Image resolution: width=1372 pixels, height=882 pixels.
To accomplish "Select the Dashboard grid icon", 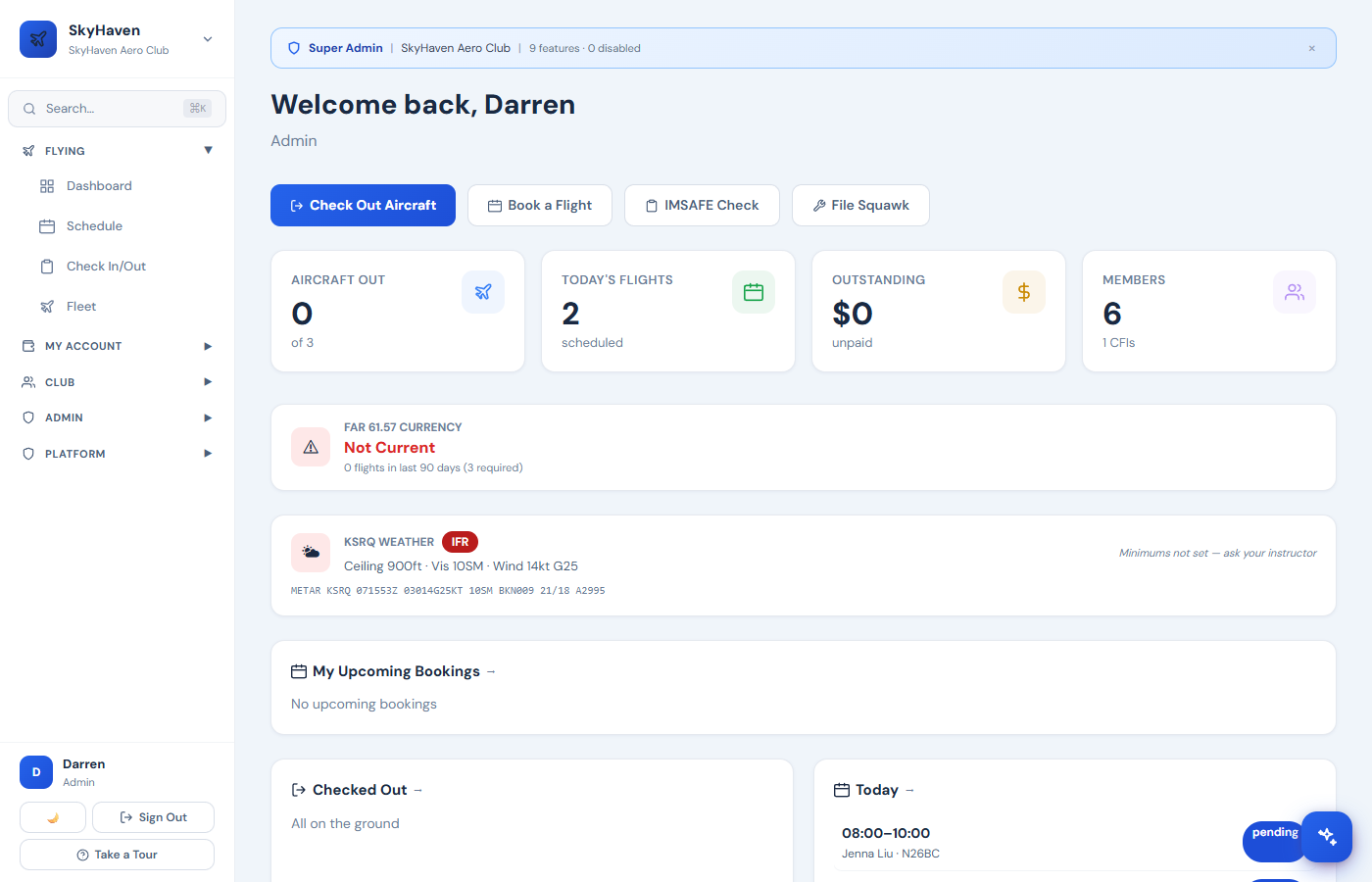I will point(47,185).
